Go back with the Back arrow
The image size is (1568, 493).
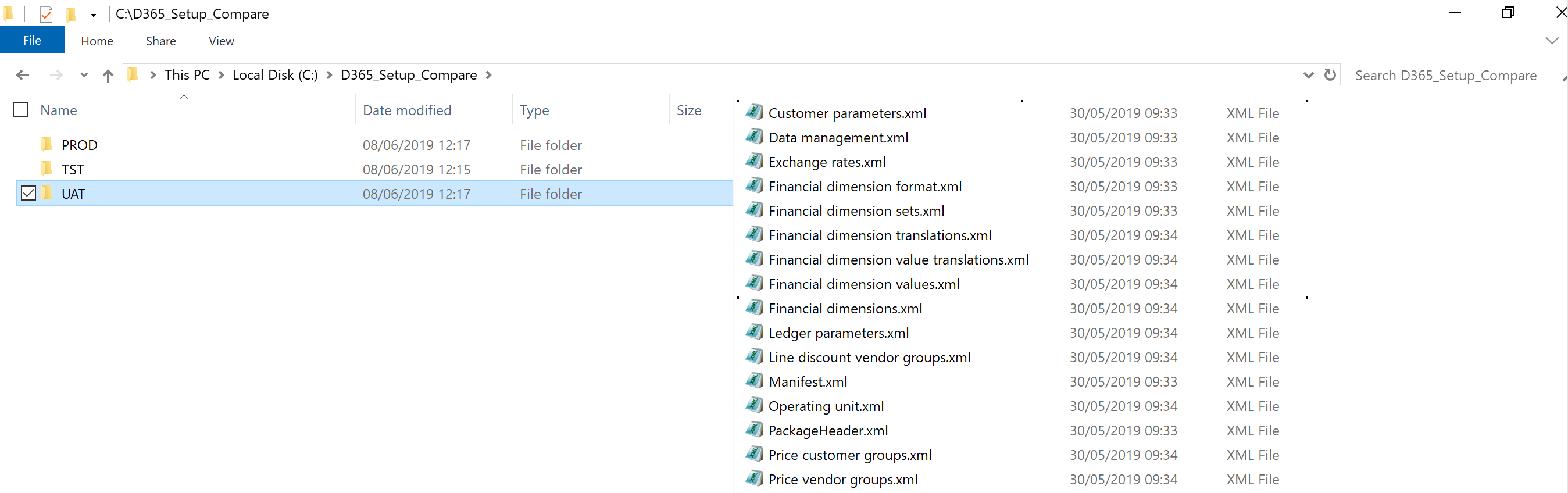pyautogui.click(x=23, y=75)
